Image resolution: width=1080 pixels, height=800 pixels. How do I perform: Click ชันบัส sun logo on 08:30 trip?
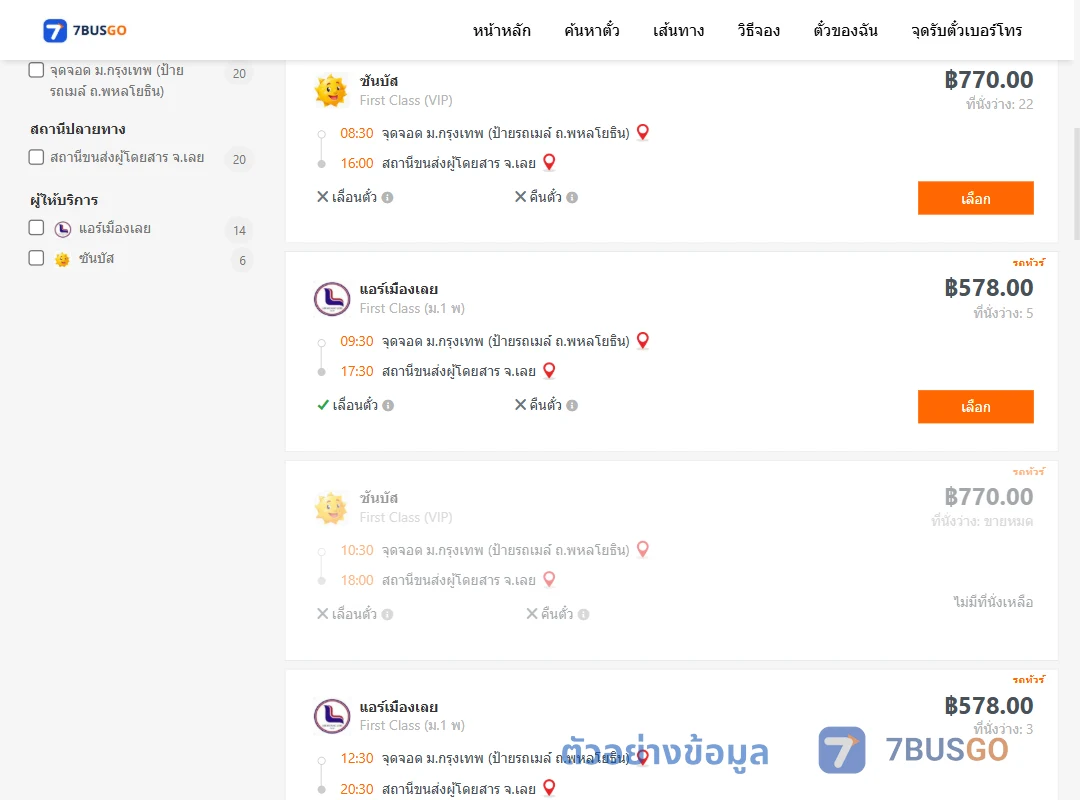(331, 90)
